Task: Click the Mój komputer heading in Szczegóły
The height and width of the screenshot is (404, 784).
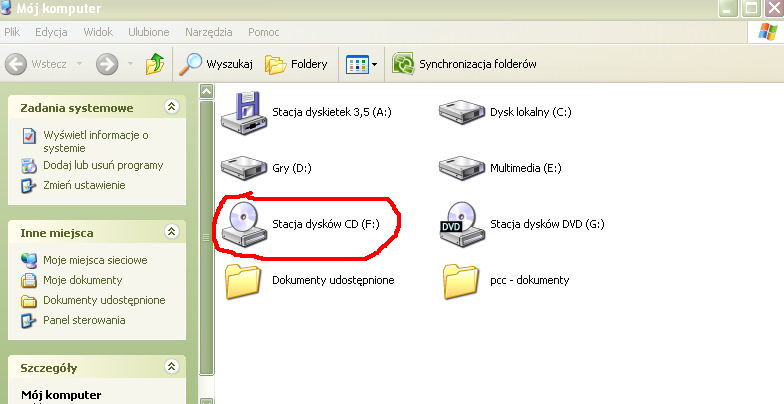Action: [61, 395]
